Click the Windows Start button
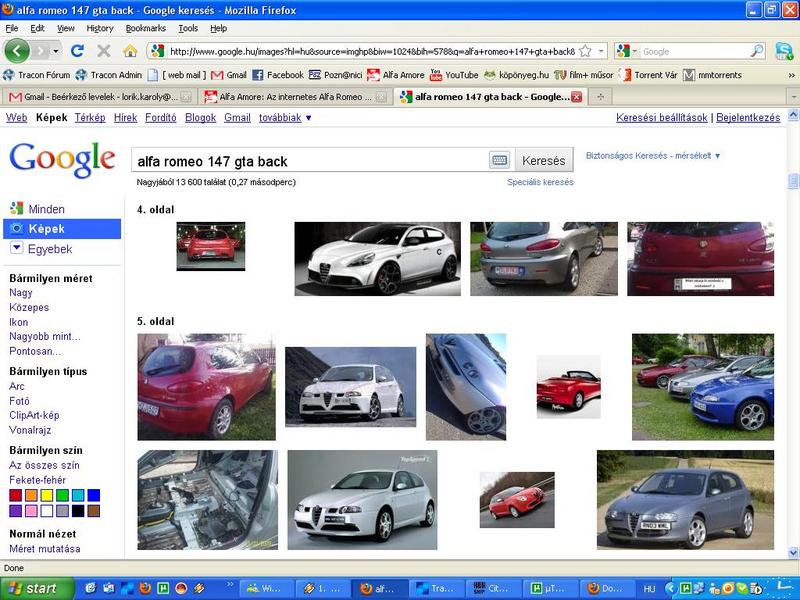 click(37, 588)
